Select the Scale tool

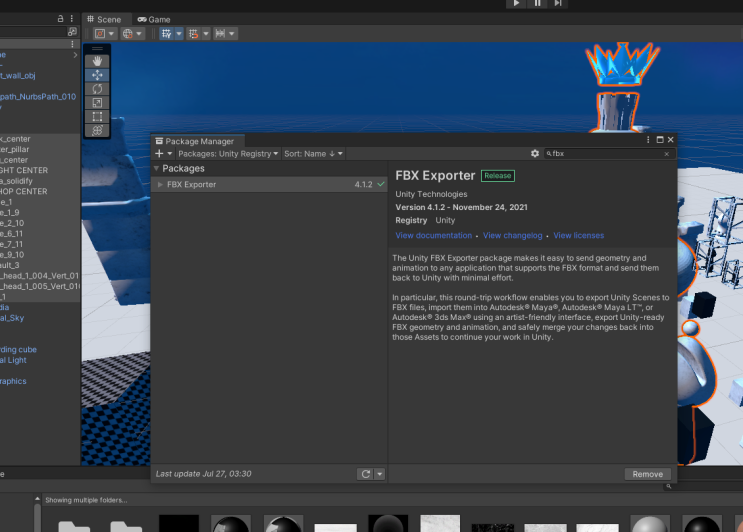pos(97,103)
